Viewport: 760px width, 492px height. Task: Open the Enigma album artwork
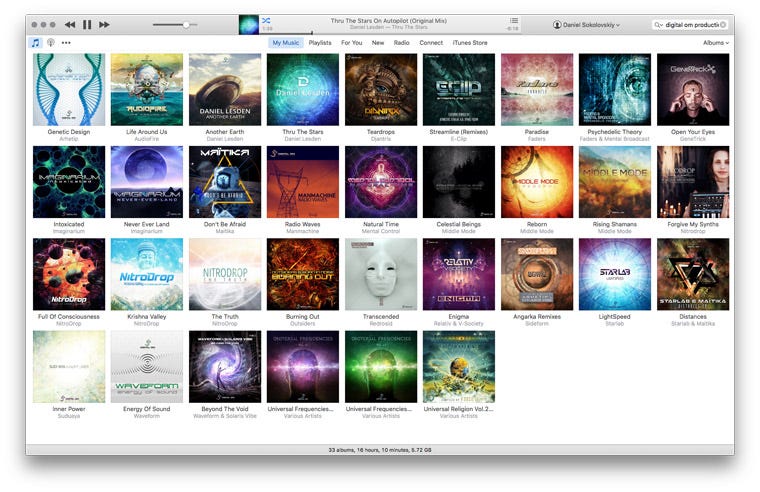point(459,274)
